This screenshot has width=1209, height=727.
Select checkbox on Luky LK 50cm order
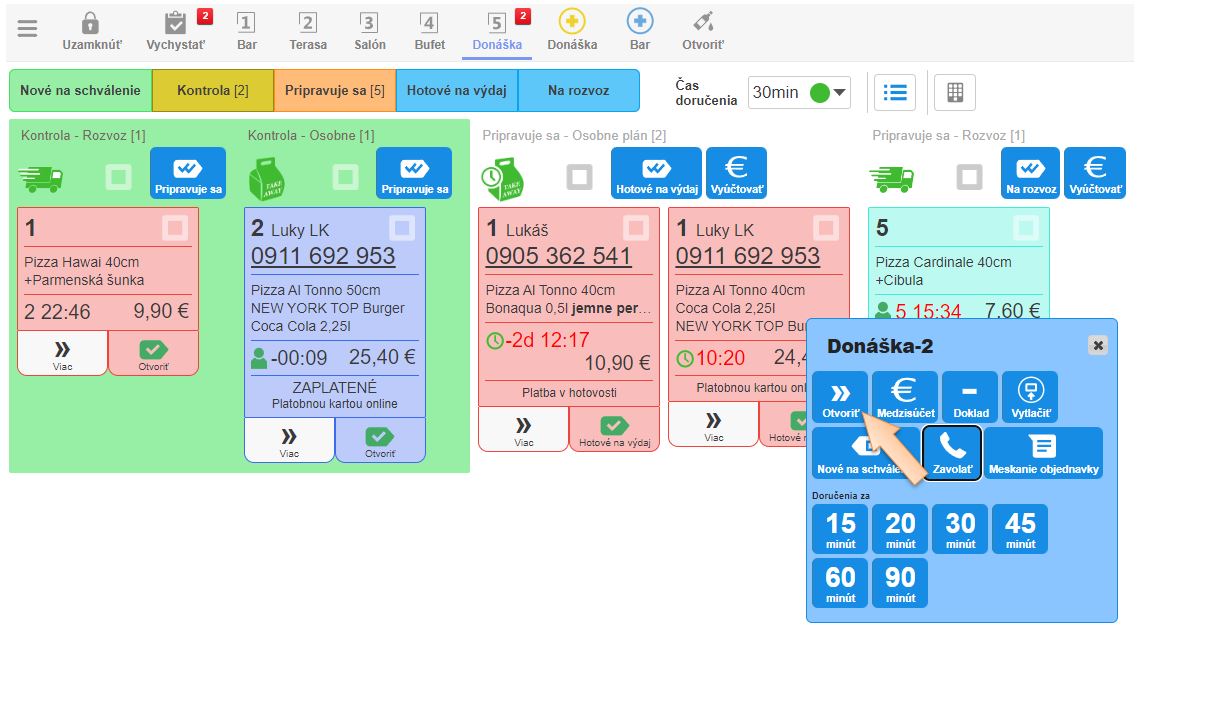point(402,228)
